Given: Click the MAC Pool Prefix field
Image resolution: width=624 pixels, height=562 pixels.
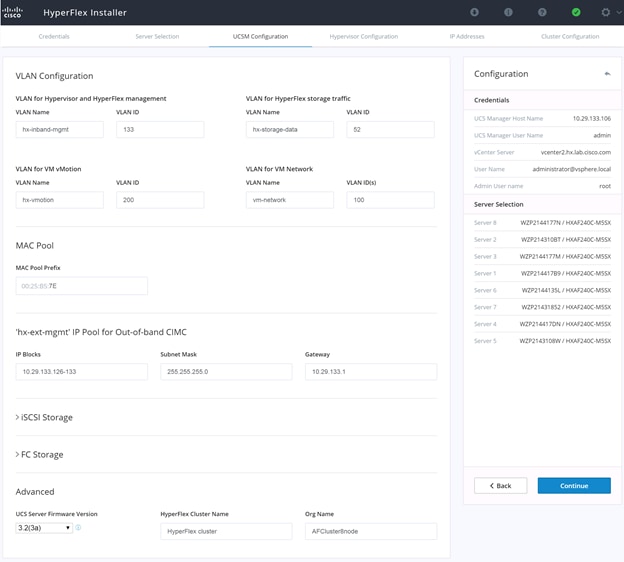Looking at the screenshot, I should click(82, 286).
